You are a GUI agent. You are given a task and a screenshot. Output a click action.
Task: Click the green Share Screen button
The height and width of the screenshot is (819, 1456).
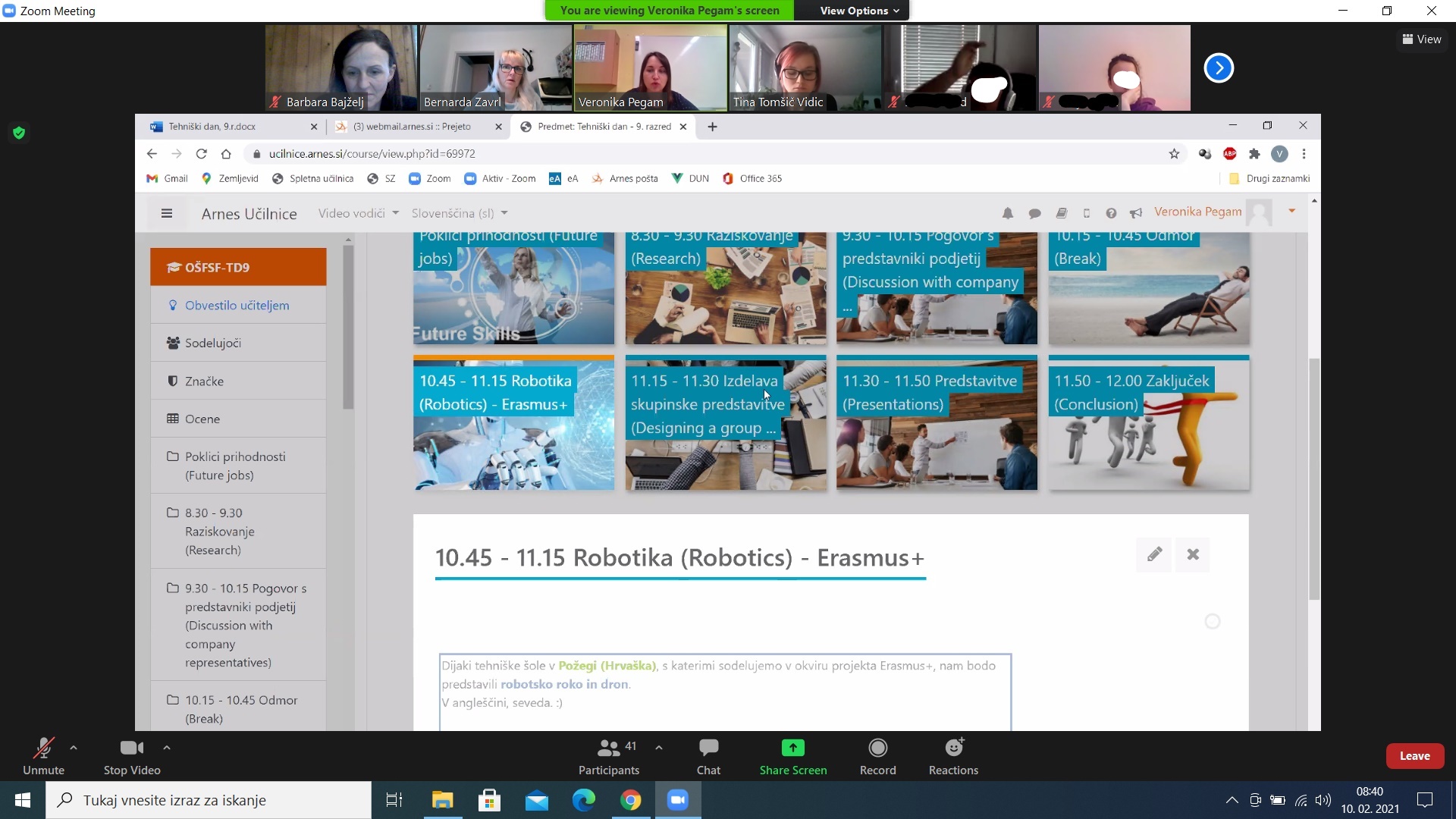pyautogui.click(x=793, y=756)
